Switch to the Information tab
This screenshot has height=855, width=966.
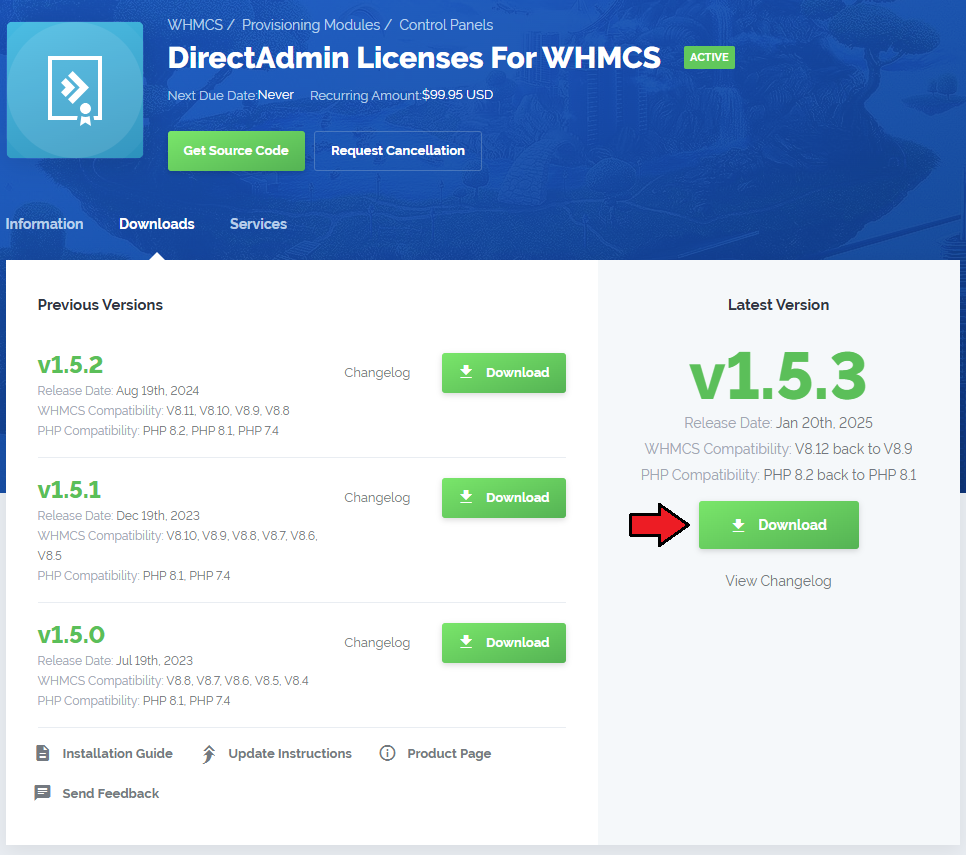coord(44,224)
